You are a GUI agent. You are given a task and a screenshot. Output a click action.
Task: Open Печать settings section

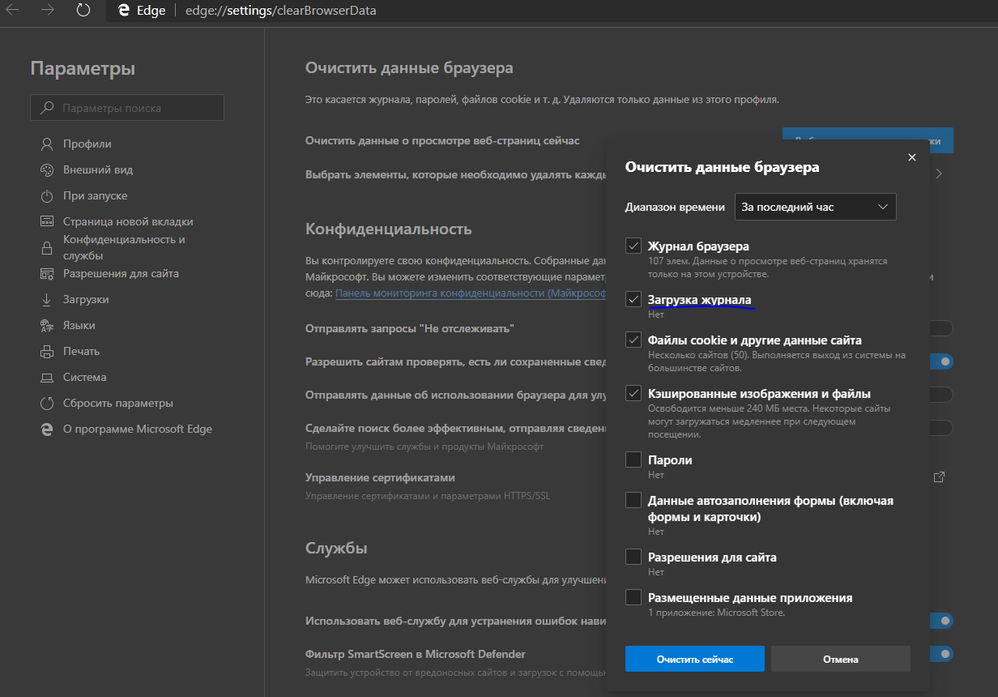click(81, 351)
